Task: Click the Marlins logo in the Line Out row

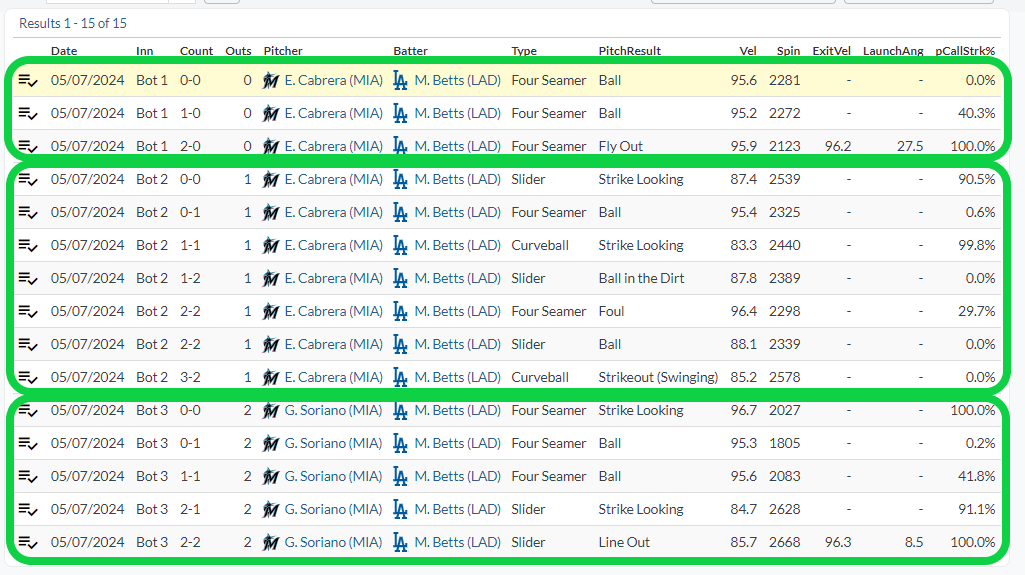Action: [271, 543]
